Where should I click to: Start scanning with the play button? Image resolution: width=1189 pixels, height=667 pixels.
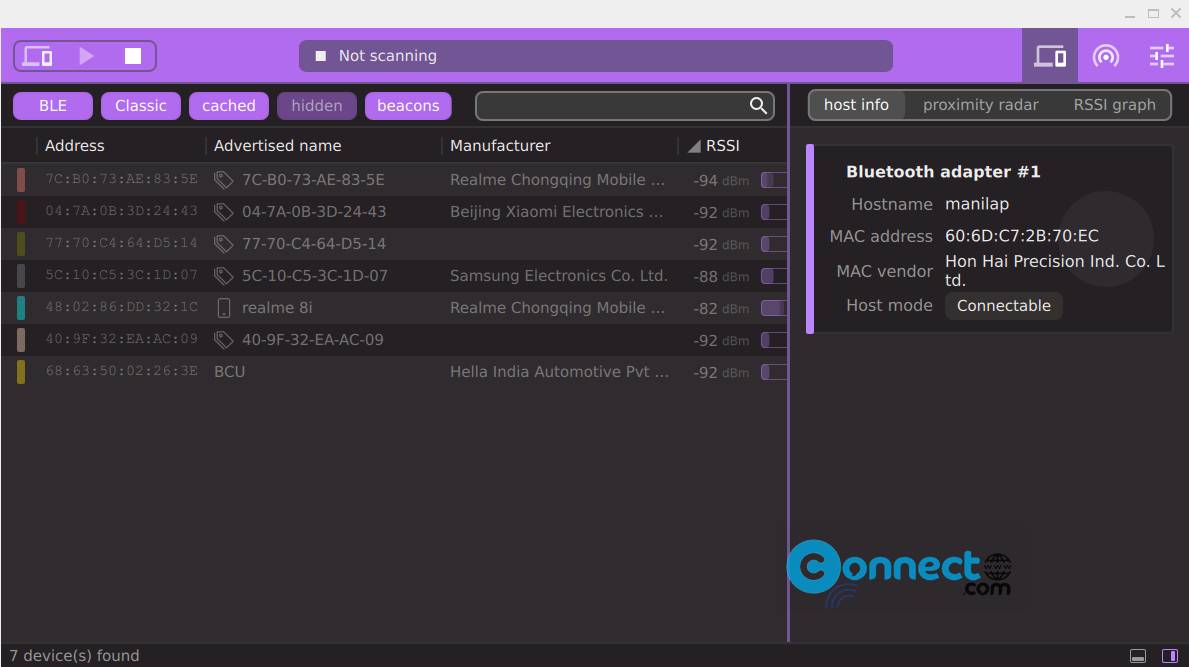pyautogui.click(x=86, y=56)
